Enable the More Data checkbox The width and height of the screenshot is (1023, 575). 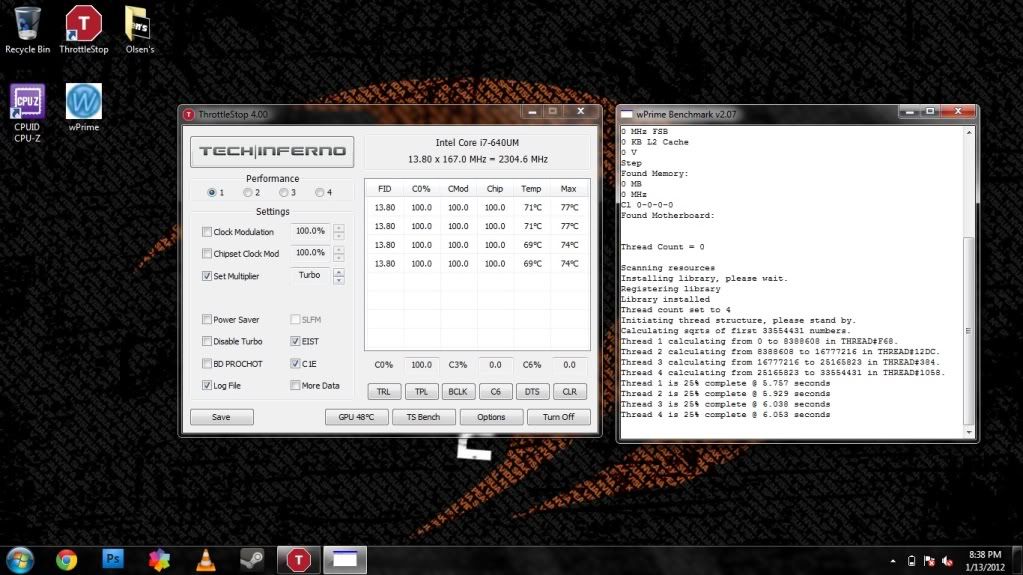(x=295, y=385)
